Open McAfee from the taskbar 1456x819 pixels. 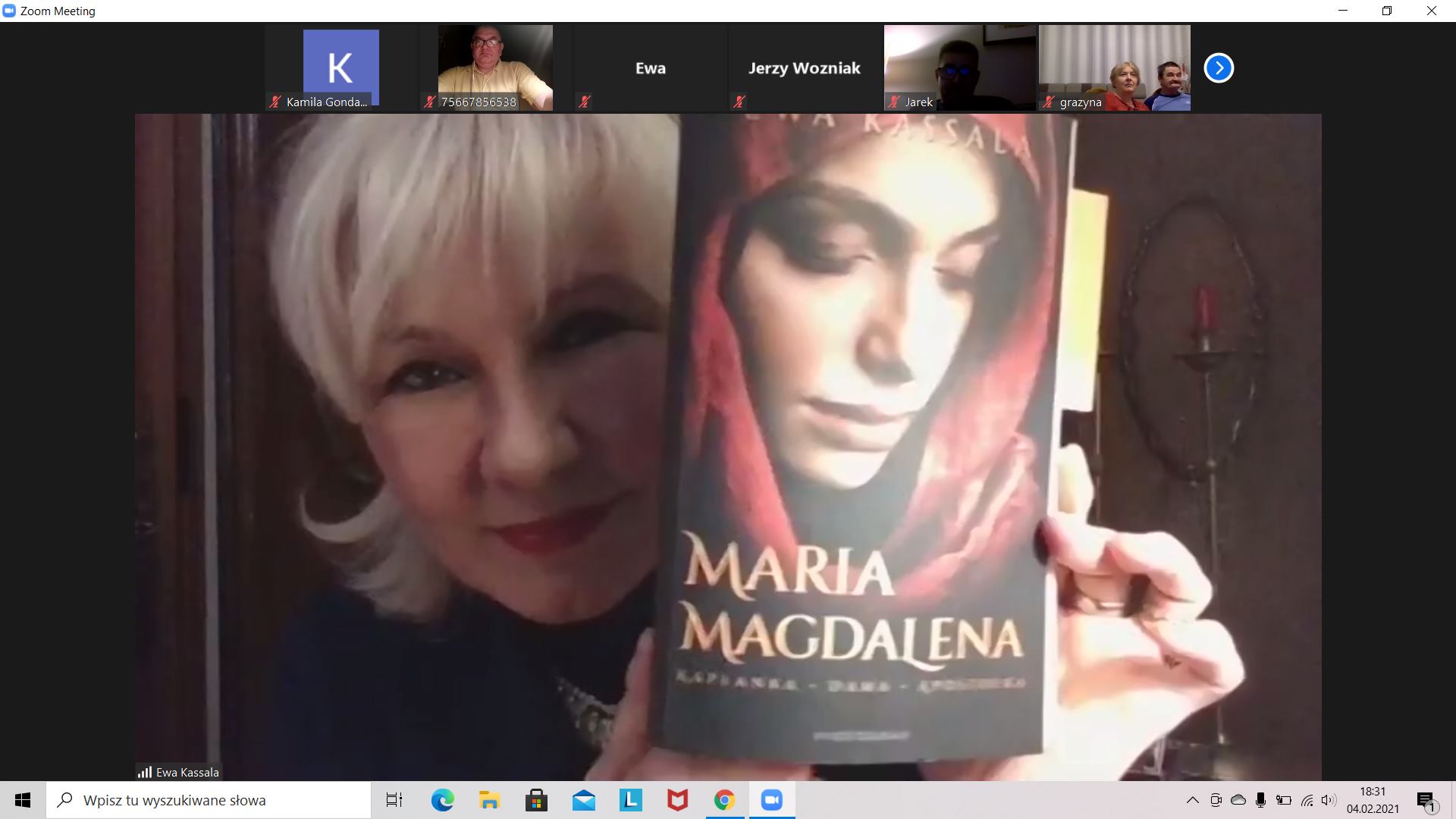point(677,800)
